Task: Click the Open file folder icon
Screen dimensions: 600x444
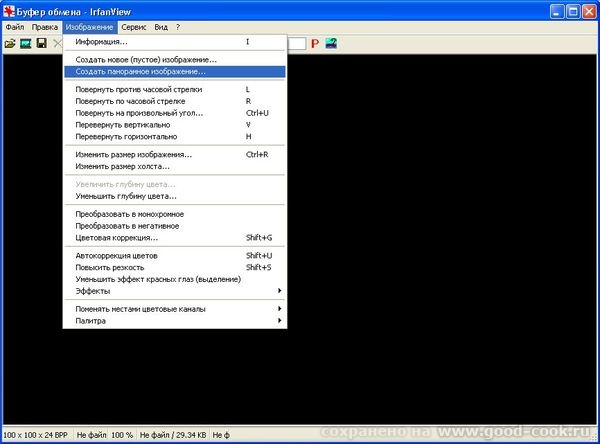Action: (10, 44)
